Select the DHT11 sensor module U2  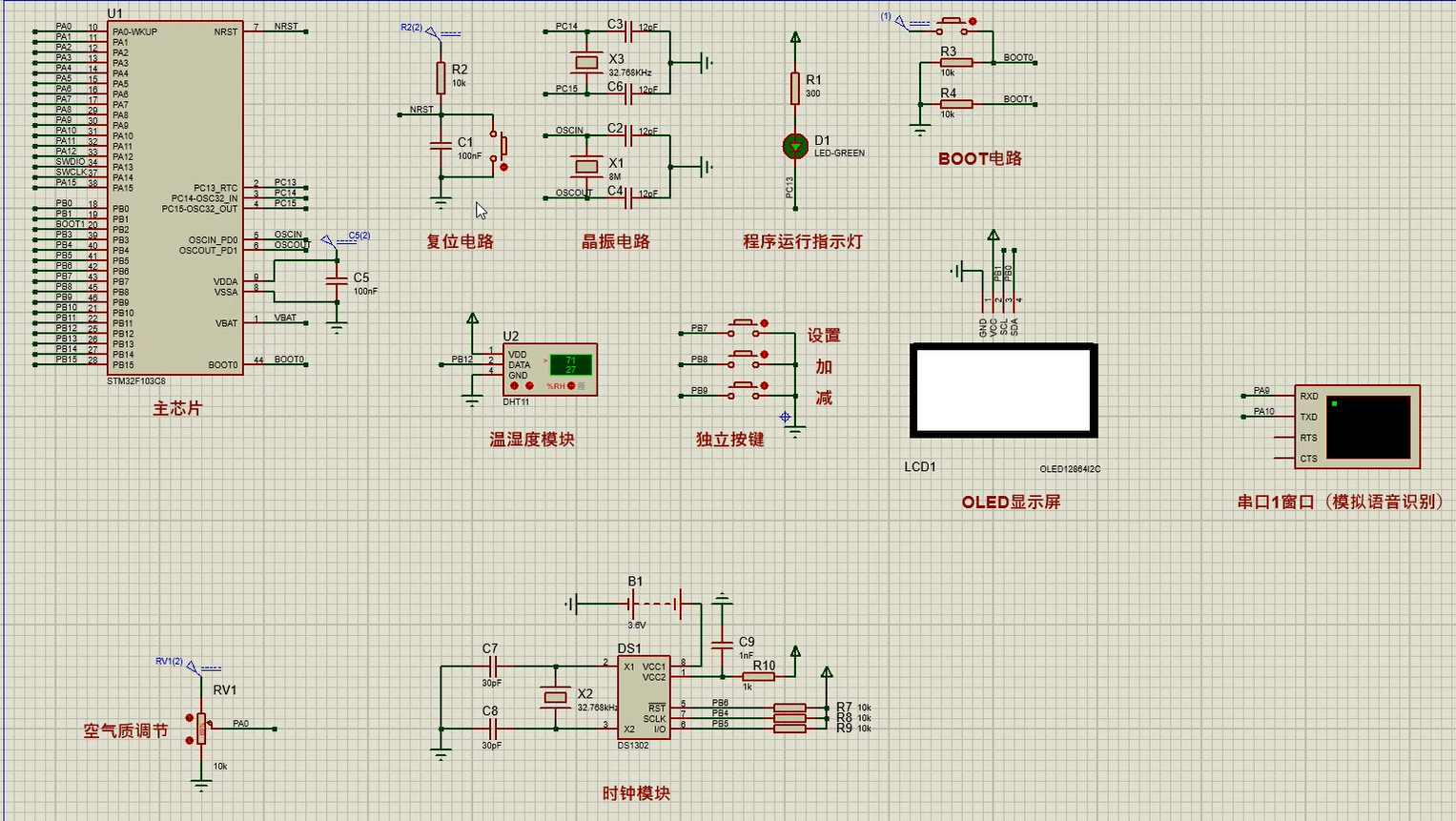pos(549,369)
